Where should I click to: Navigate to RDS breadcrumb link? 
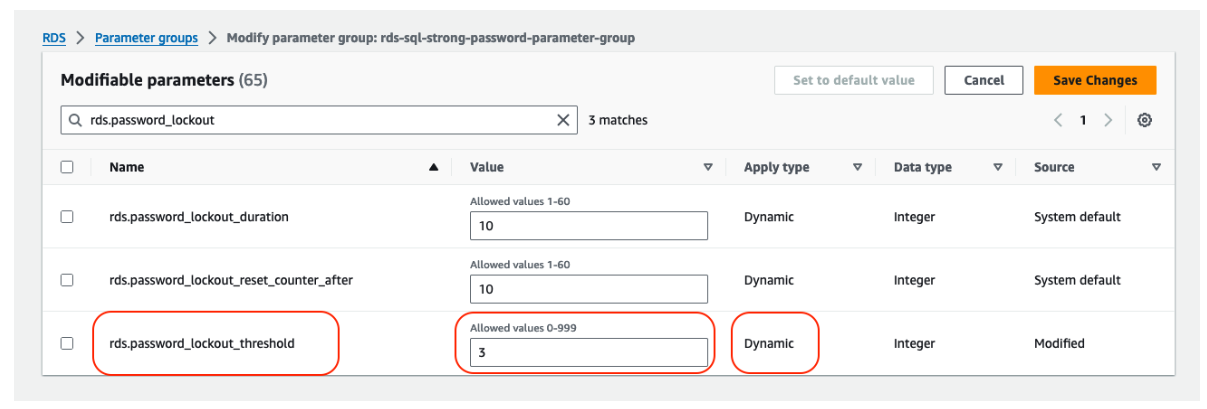[x=53, y=38]
